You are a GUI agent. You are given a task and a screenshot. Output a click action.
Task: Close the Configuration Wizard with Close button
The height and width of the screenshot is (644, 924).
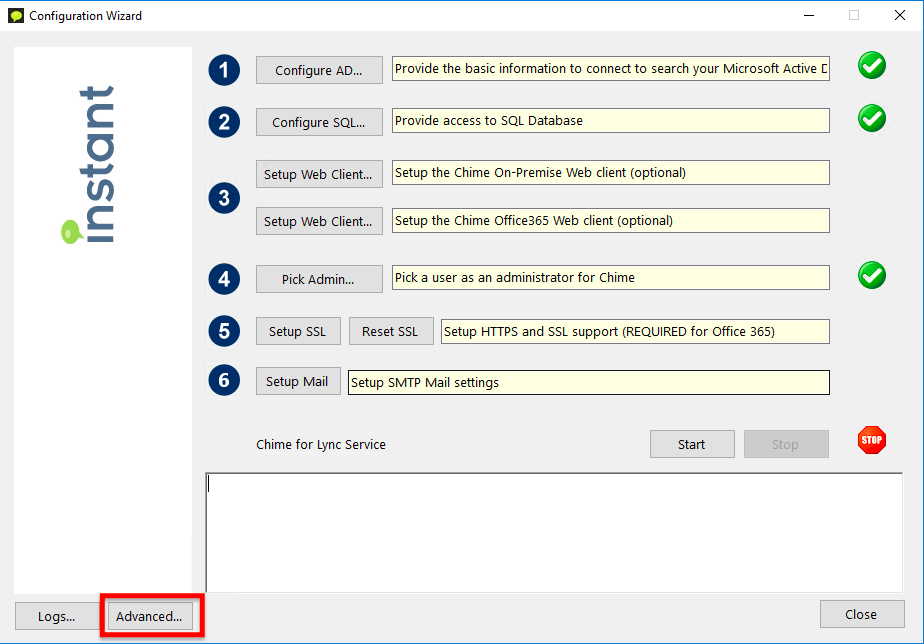click(862, 615)
